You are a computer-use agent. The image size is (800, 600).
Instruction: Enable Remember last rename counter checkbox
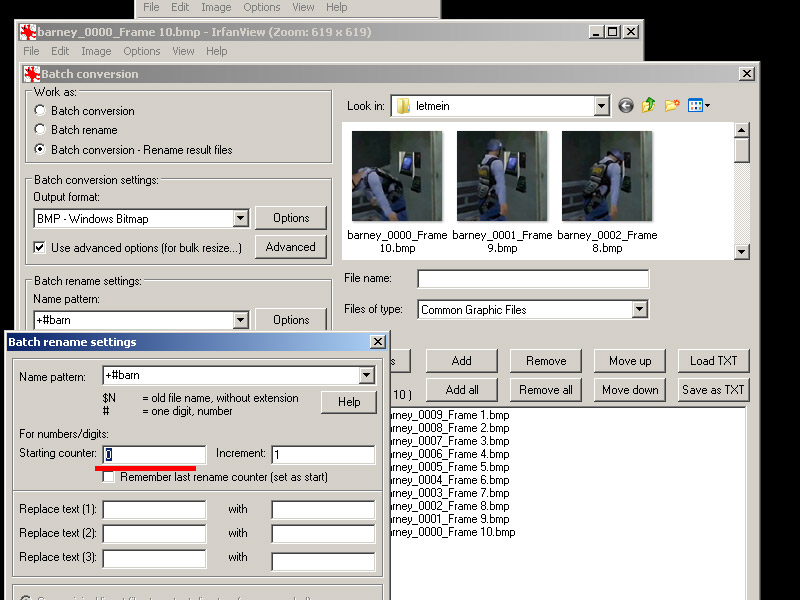(108, 477)
